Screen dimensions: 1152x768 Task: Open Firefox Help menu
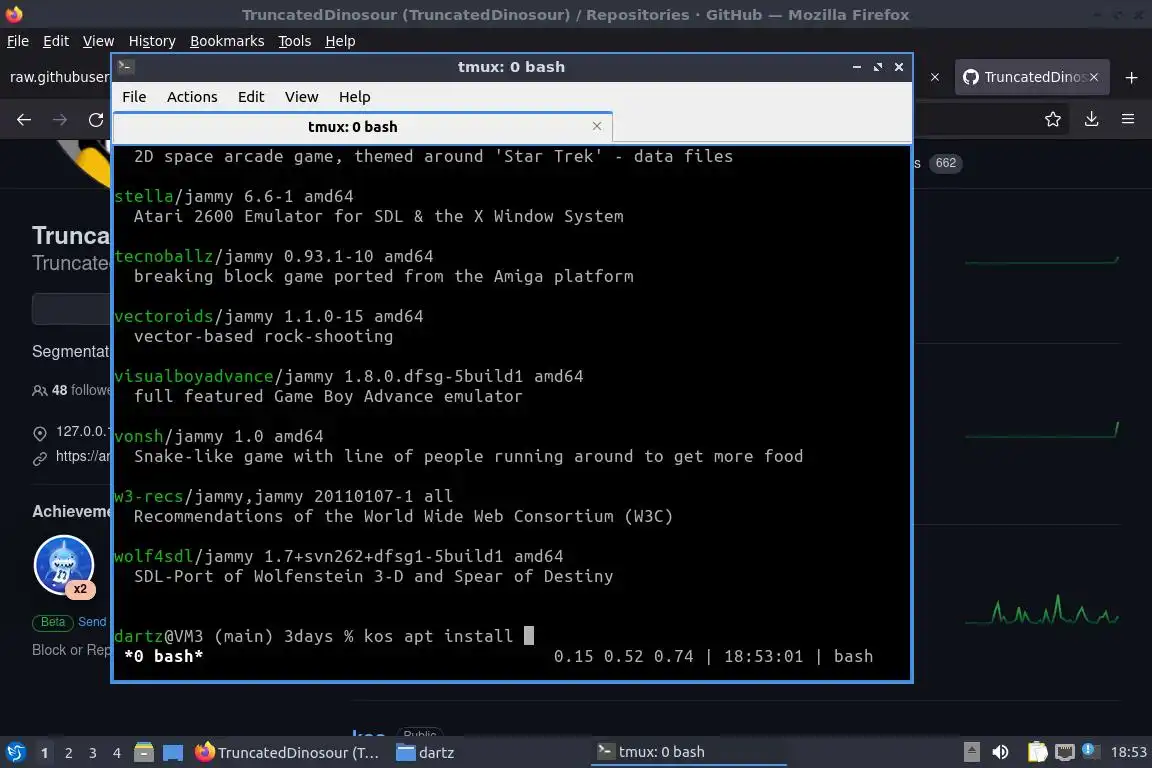coord(340,41)
